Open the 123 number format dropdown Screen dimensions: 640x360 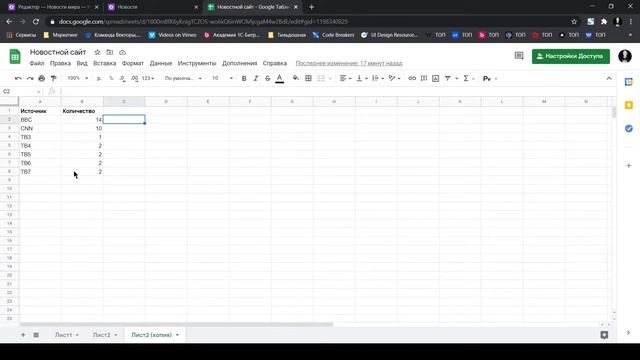pyautogui.click(x=148, y=78)
